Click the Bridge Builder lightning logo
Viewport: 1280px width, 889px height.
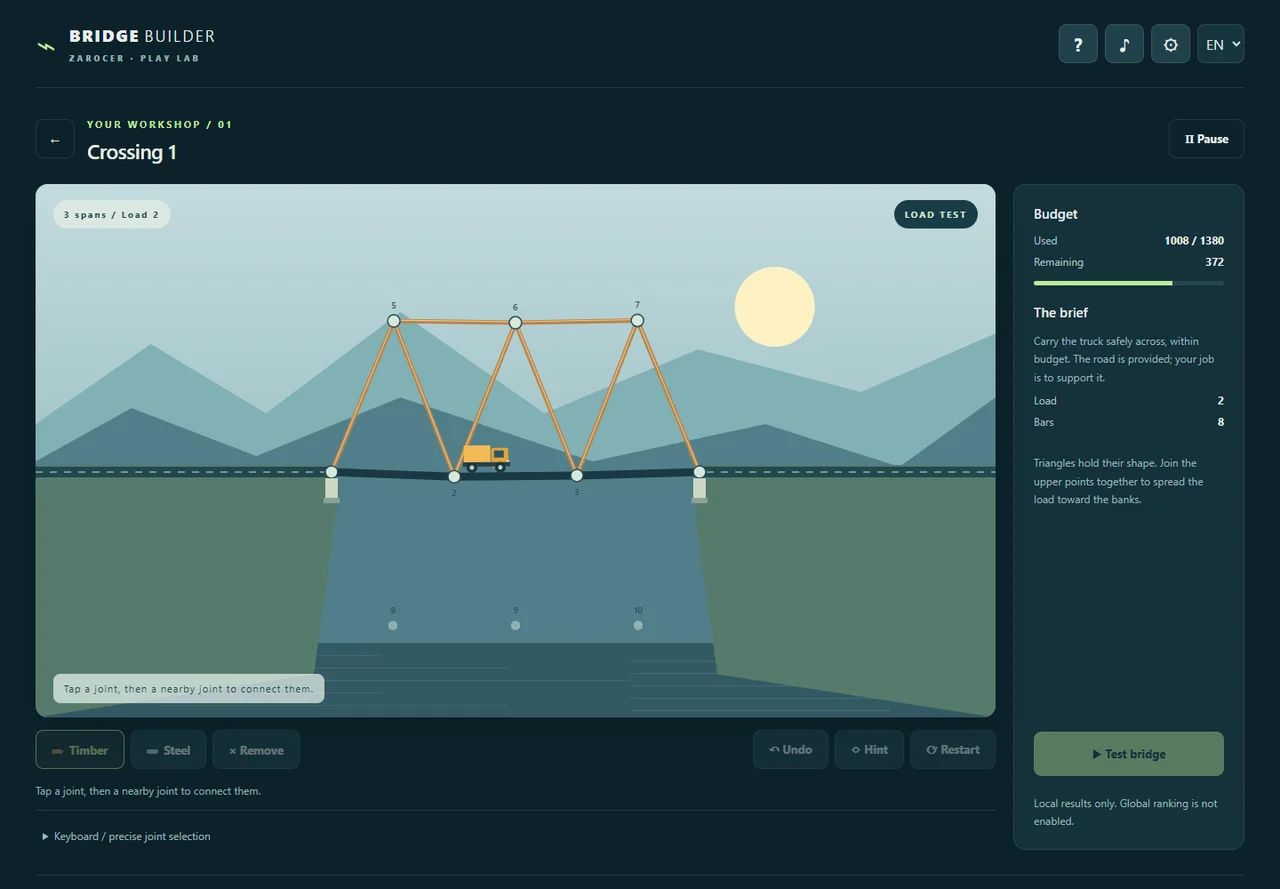pos(46,45)
